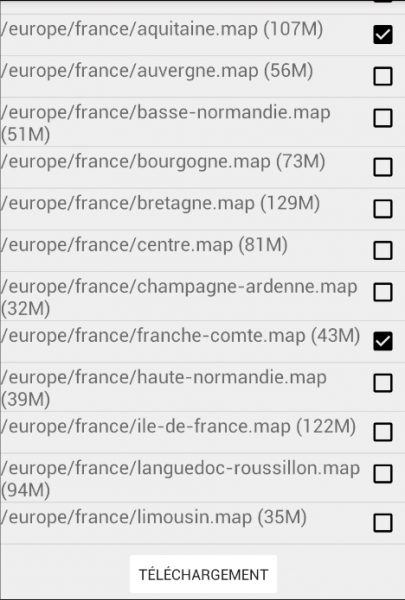The height and width of the screenshot is (600, 405).
Task: Enable the limousin.map (35M) checkbox
Action: 383,523
